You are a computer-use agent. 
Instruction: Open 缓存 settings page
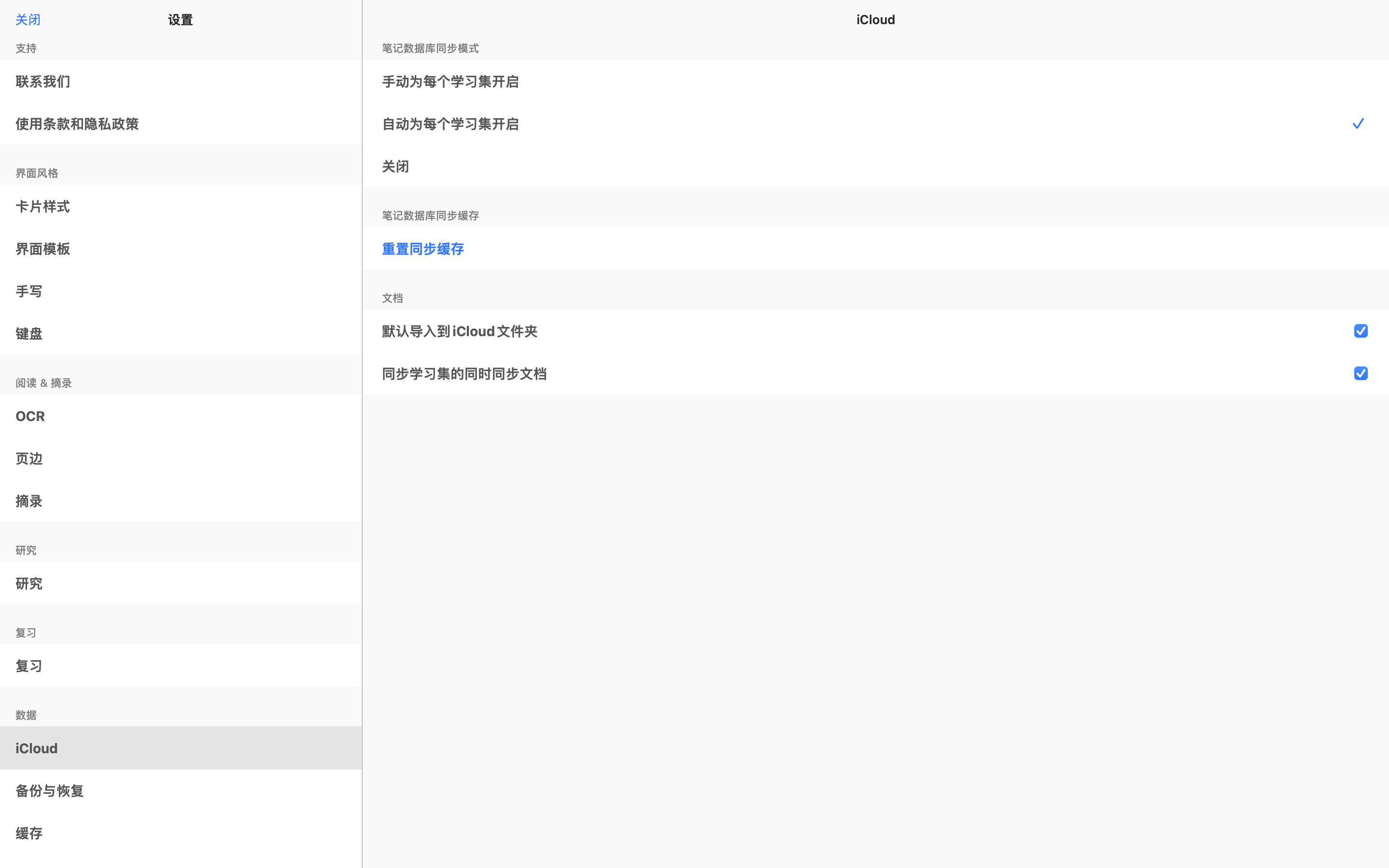(29, 833)
